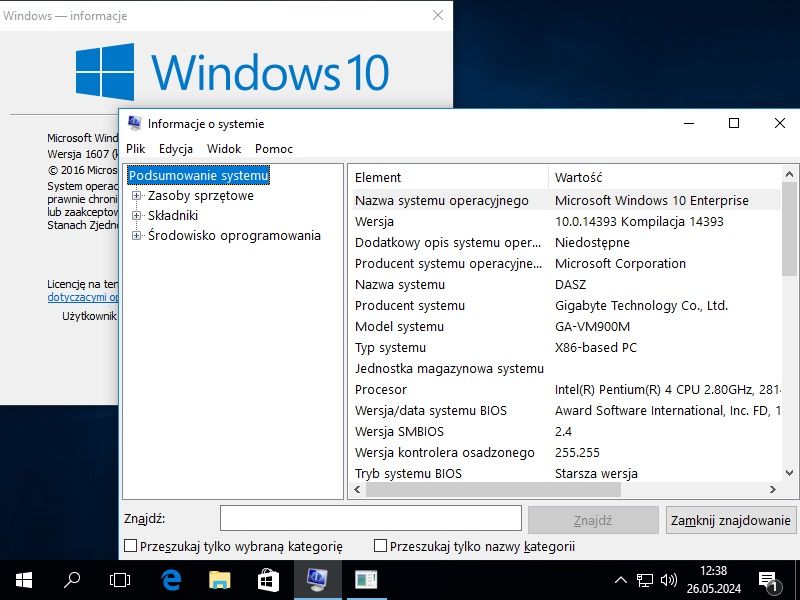Click the 'Gigabyte Technology Co., Ltd.' value

tap(641, 305)
